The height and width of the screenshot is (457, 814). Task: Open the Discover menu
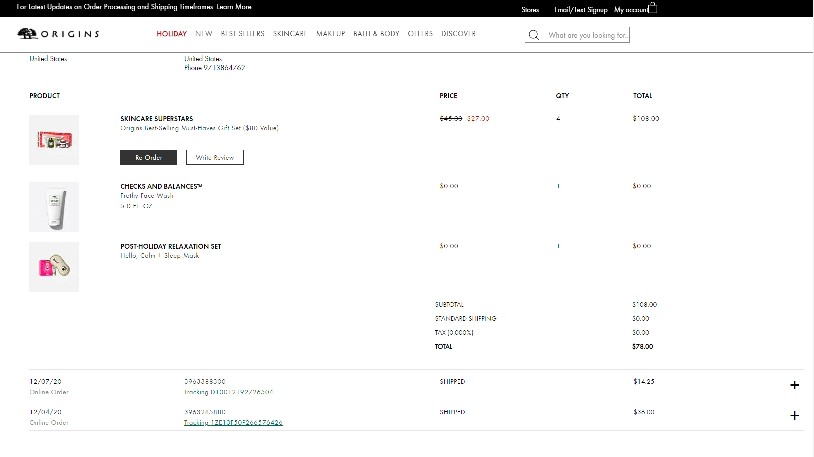[458, 34]
